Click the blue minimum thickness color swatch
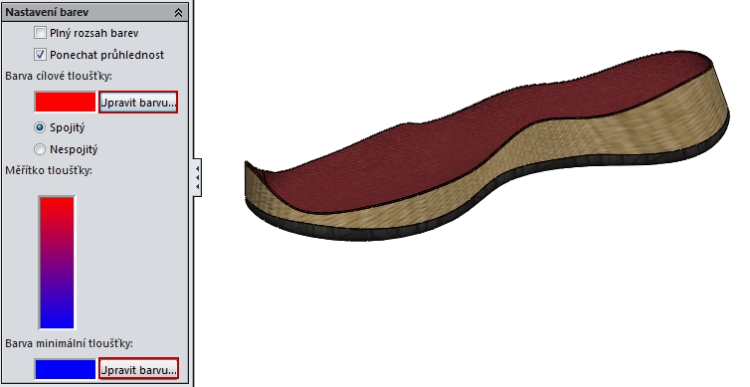 66,369
